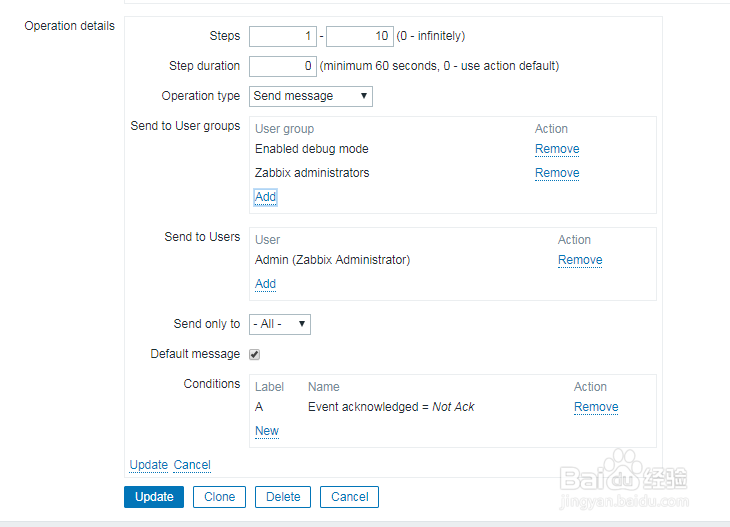Click the Cancel link in operation details
730x527 pixels.
click(192, 465)
